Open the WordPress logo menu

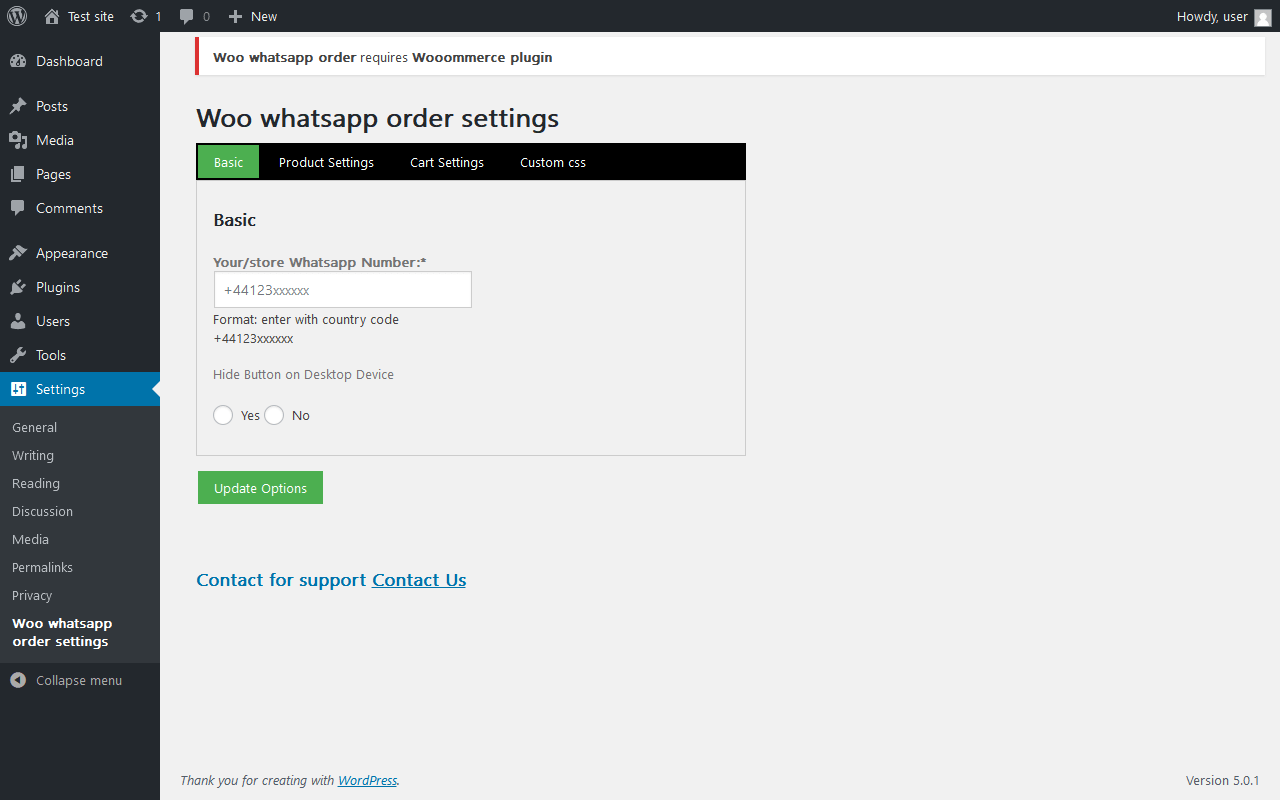click(x=17, y=16)
